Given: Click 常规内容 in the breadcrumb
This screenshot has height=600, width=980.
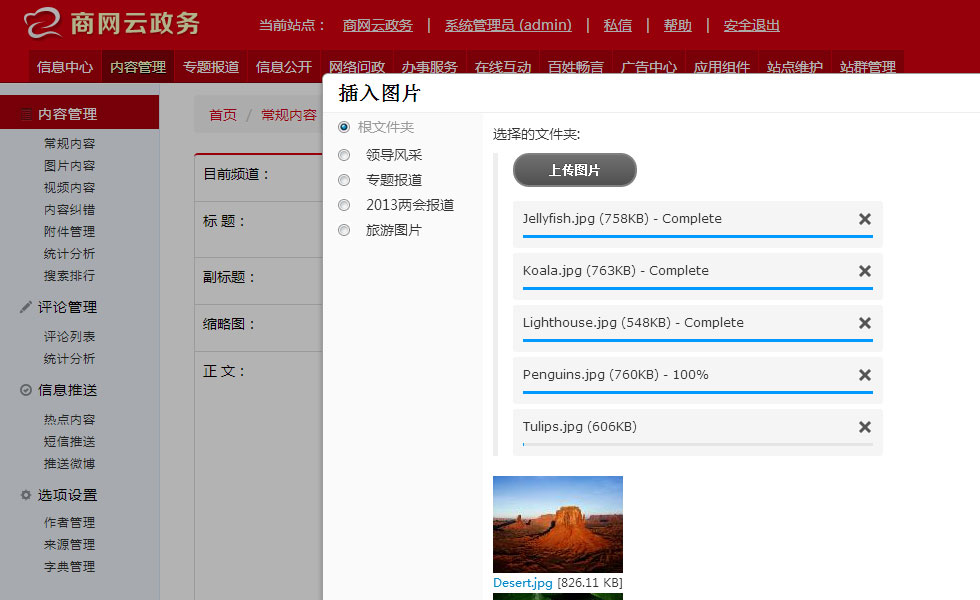Looking at the screenshot, I should (289, 115).
